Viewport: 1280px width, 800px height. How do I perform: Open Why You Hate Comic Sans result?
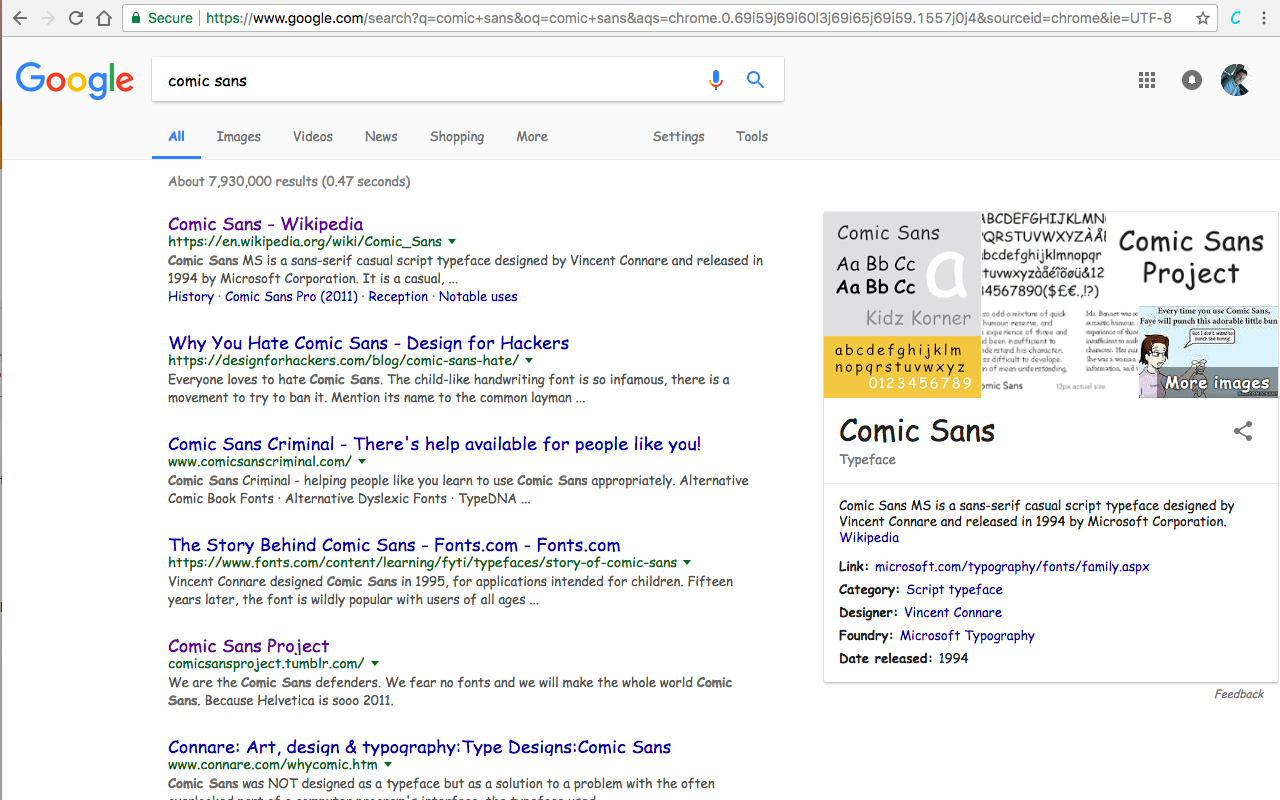[x=369, y=343]
